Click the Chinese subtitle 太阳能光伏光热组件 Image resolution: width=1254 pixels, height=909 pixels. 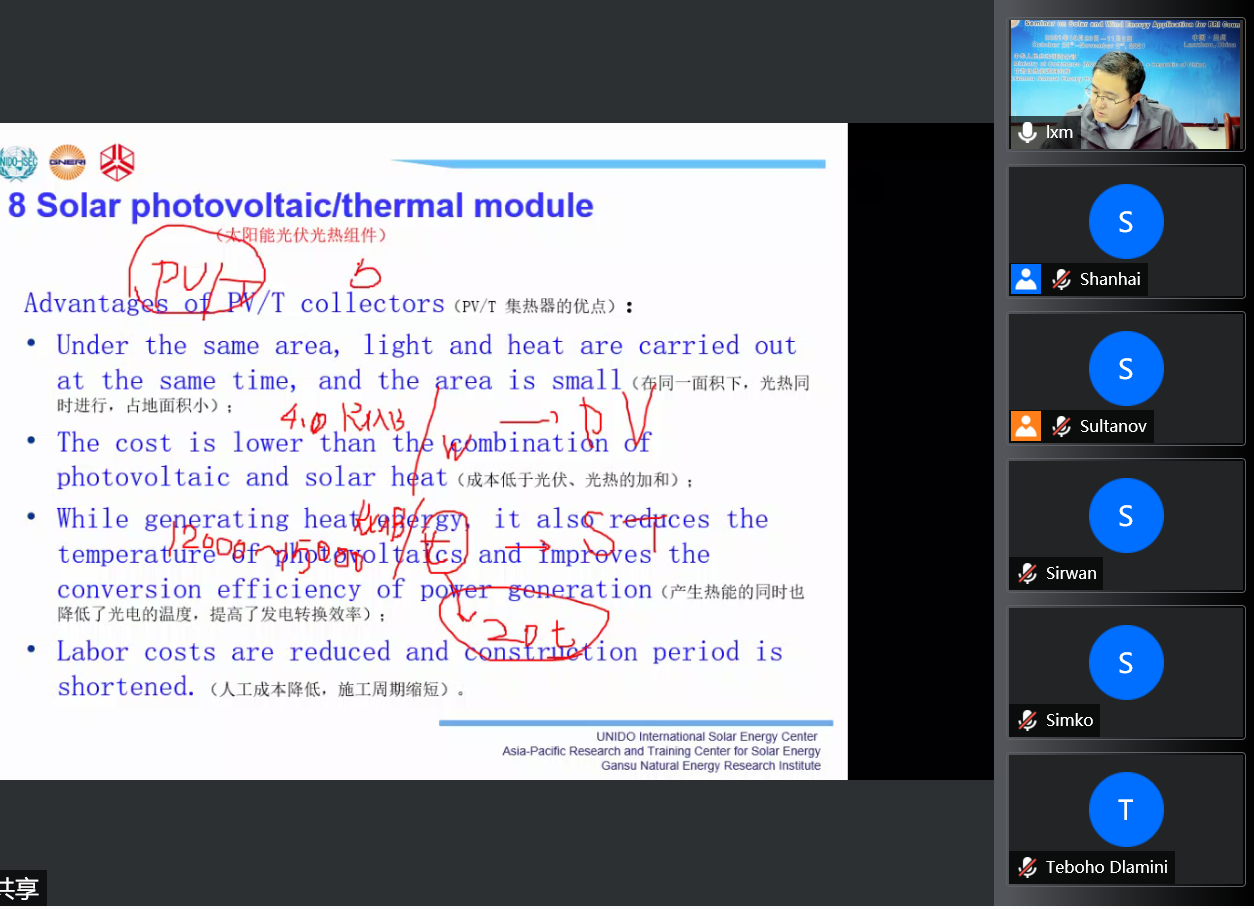[x=300, y=236]
